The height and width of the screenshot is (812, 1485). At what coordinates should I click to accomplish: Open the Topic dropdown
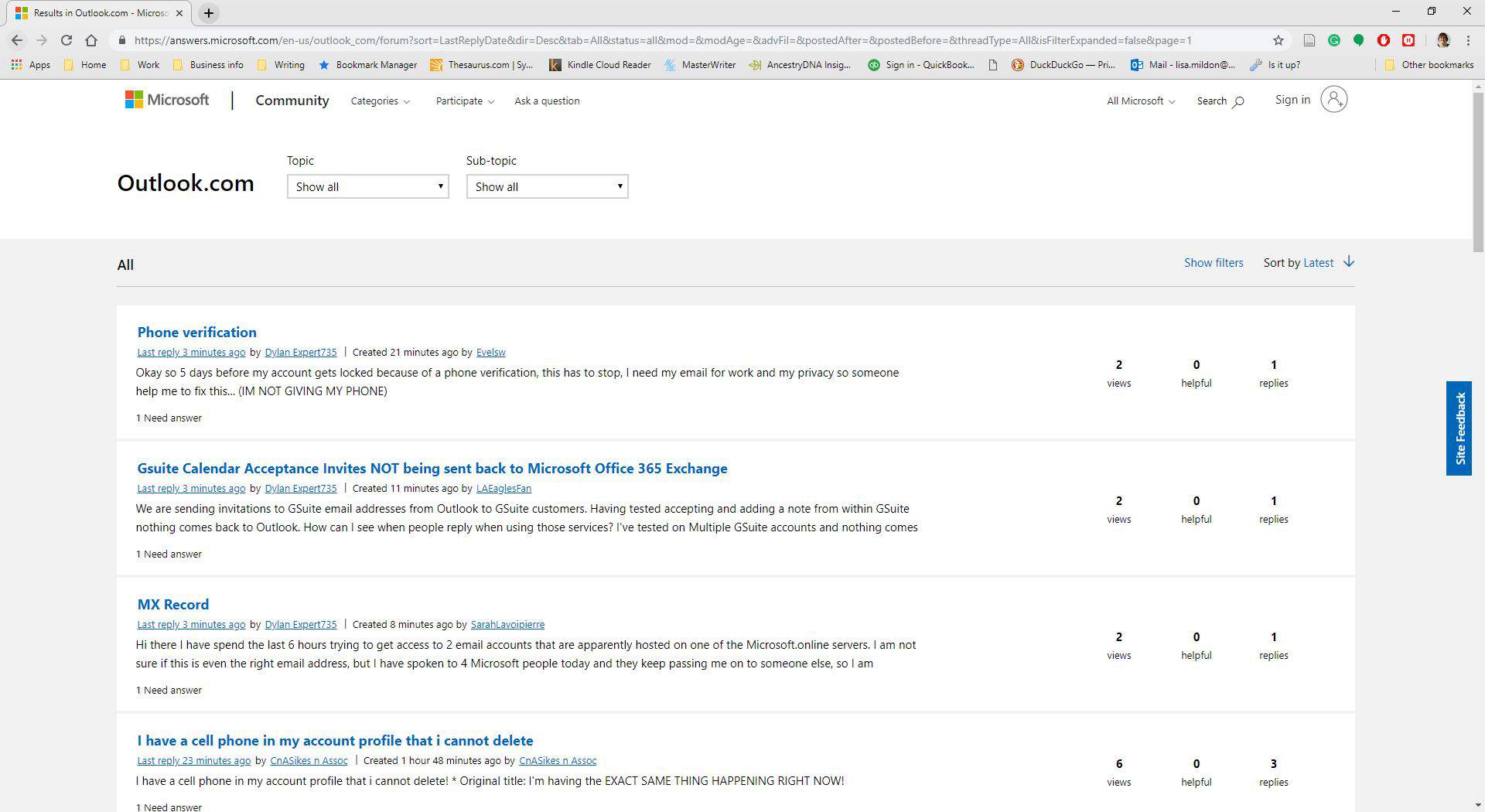click(368, 186)
